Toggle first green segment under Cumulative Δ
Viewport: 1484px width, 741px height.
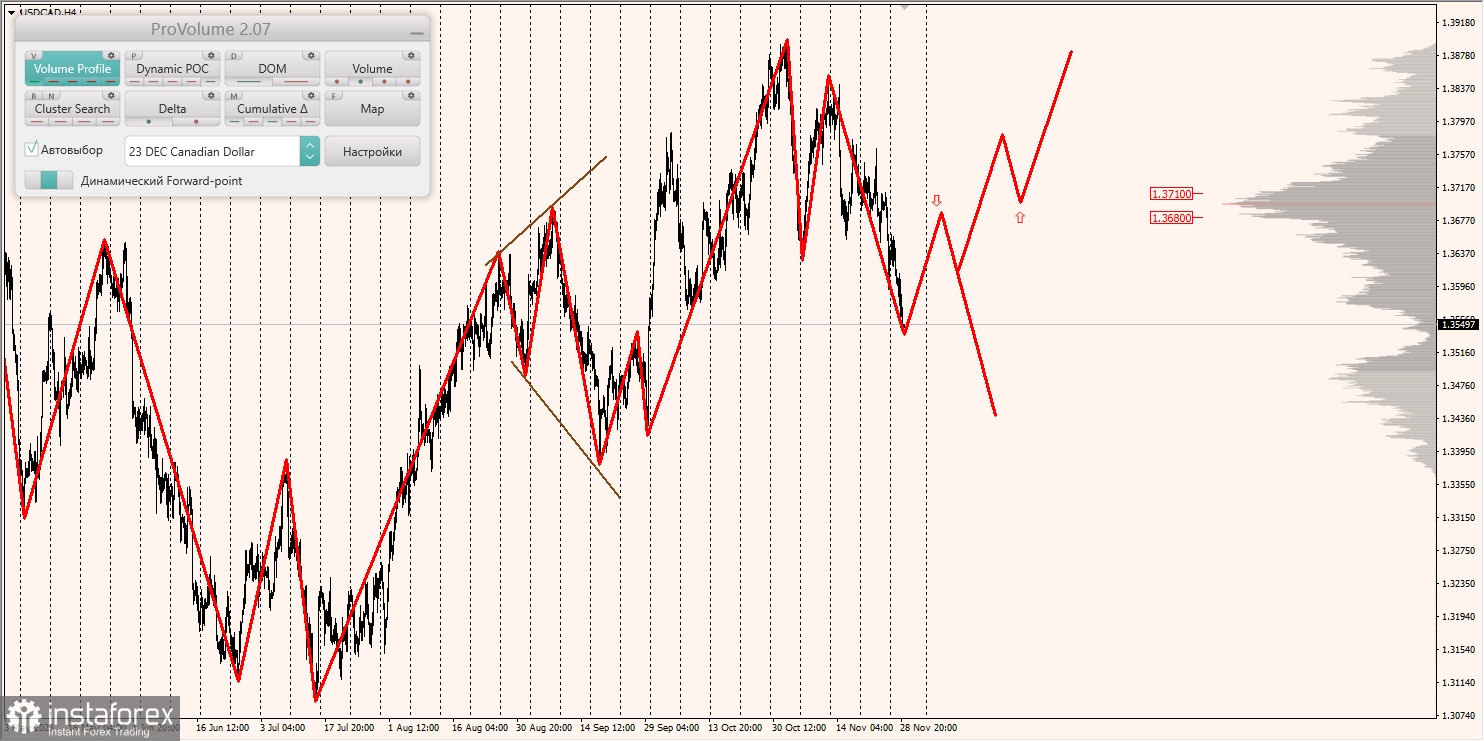[x=234, y=121]
